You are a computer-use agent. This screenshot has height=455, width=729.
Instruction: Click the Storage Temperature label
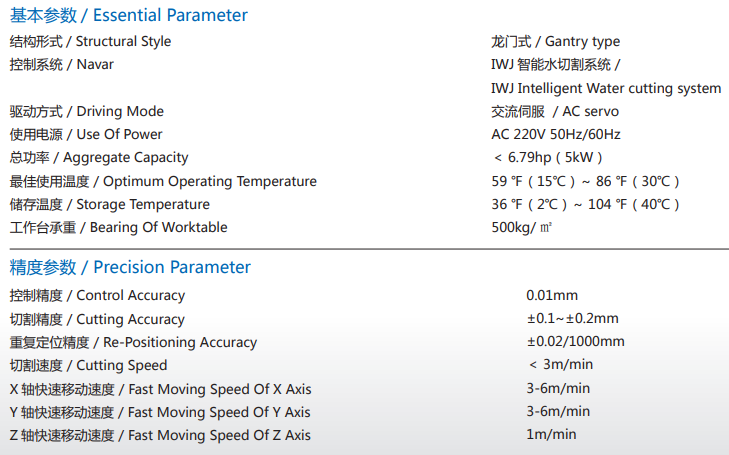[110, 204]
